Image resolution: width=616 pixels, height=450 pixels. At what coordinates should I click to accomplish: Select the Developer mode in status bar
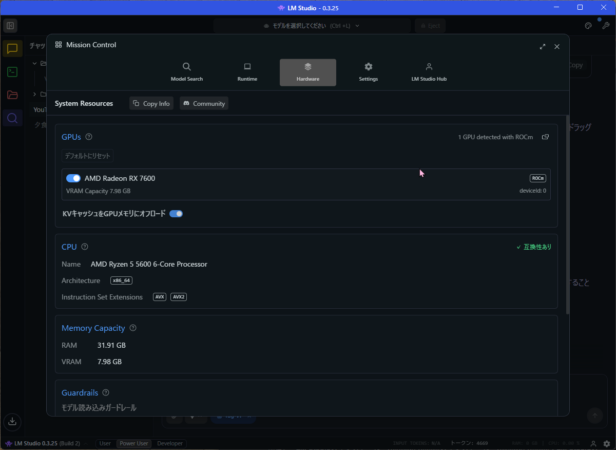coord(170,443)
